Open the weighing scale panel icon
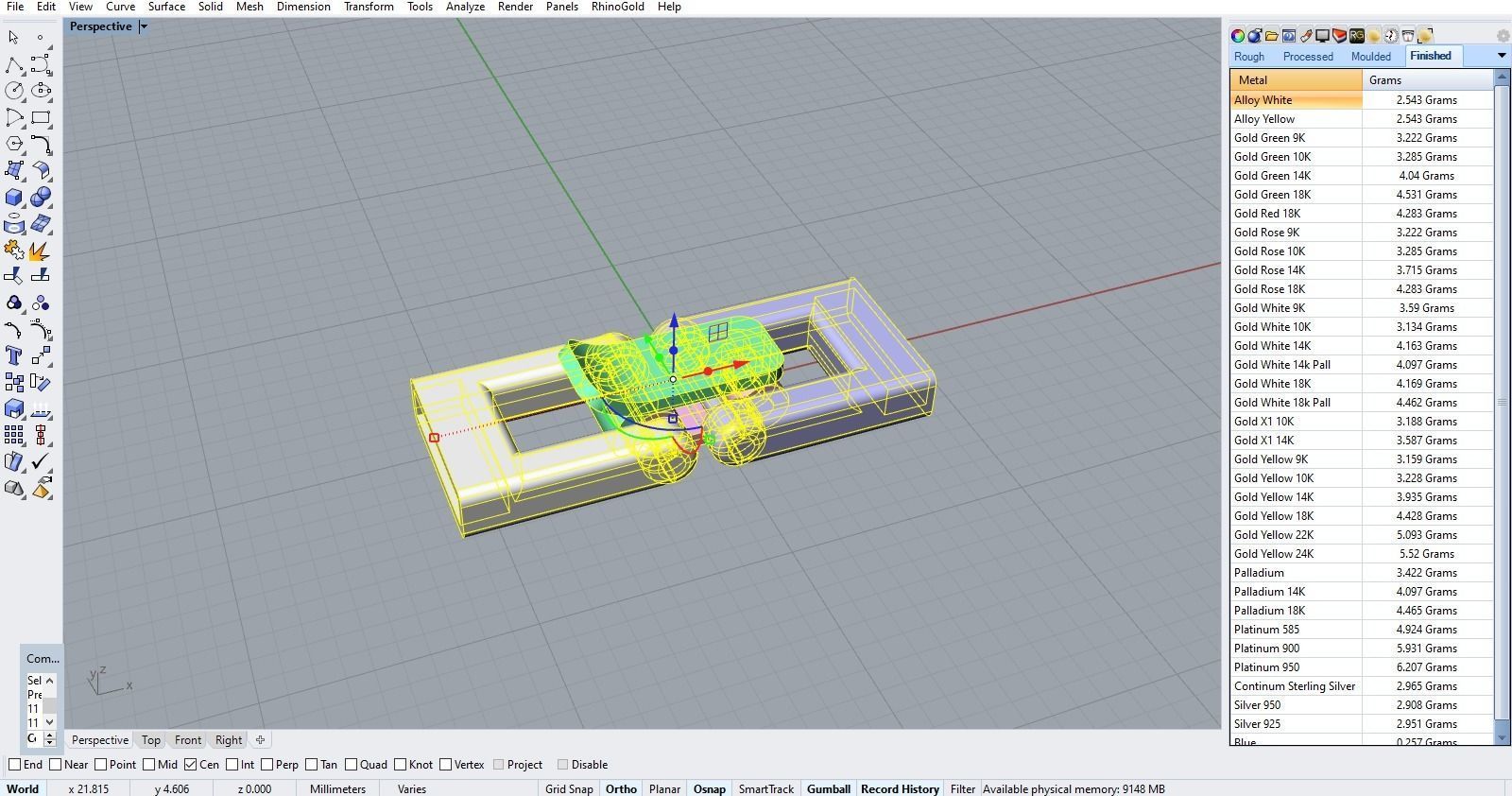Viewport: 1512px width, 796px height. (1408, 36)
